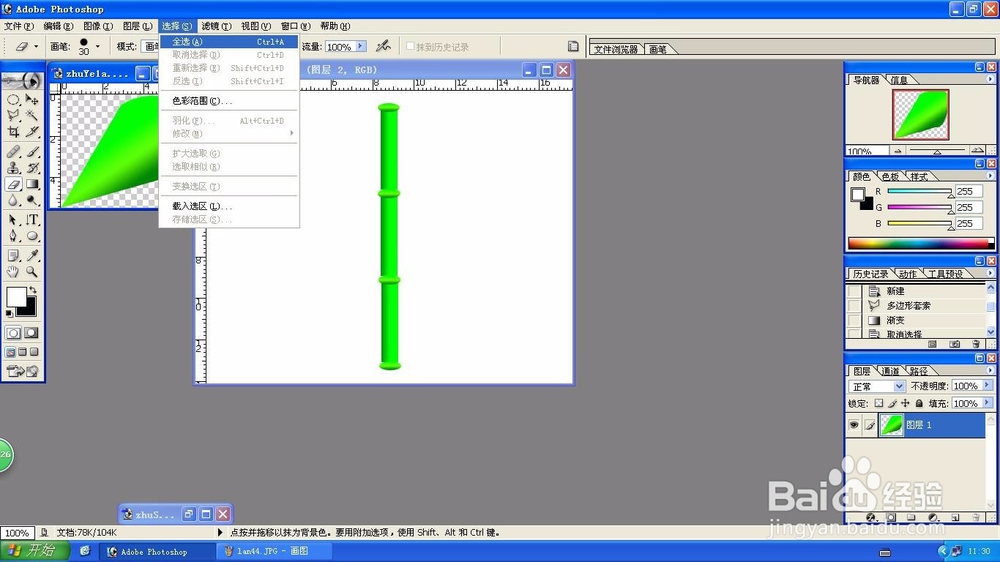The width and height of the screenshot is (1000, 562).
Task: Choose 色彩范围(C)... menu entry
Action: point(229,101)
